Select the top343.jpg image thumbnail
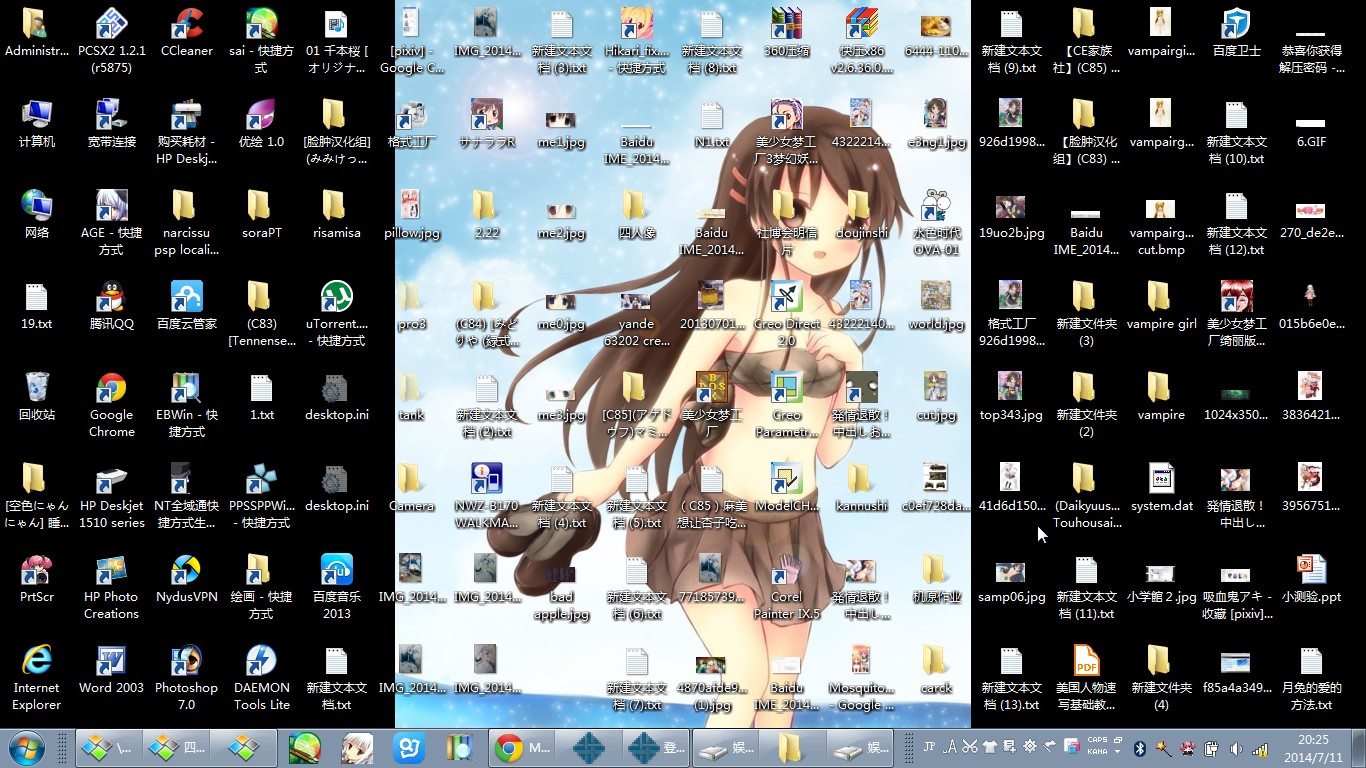Viewport: 1366px width, 768px height. click(1011, 387)
